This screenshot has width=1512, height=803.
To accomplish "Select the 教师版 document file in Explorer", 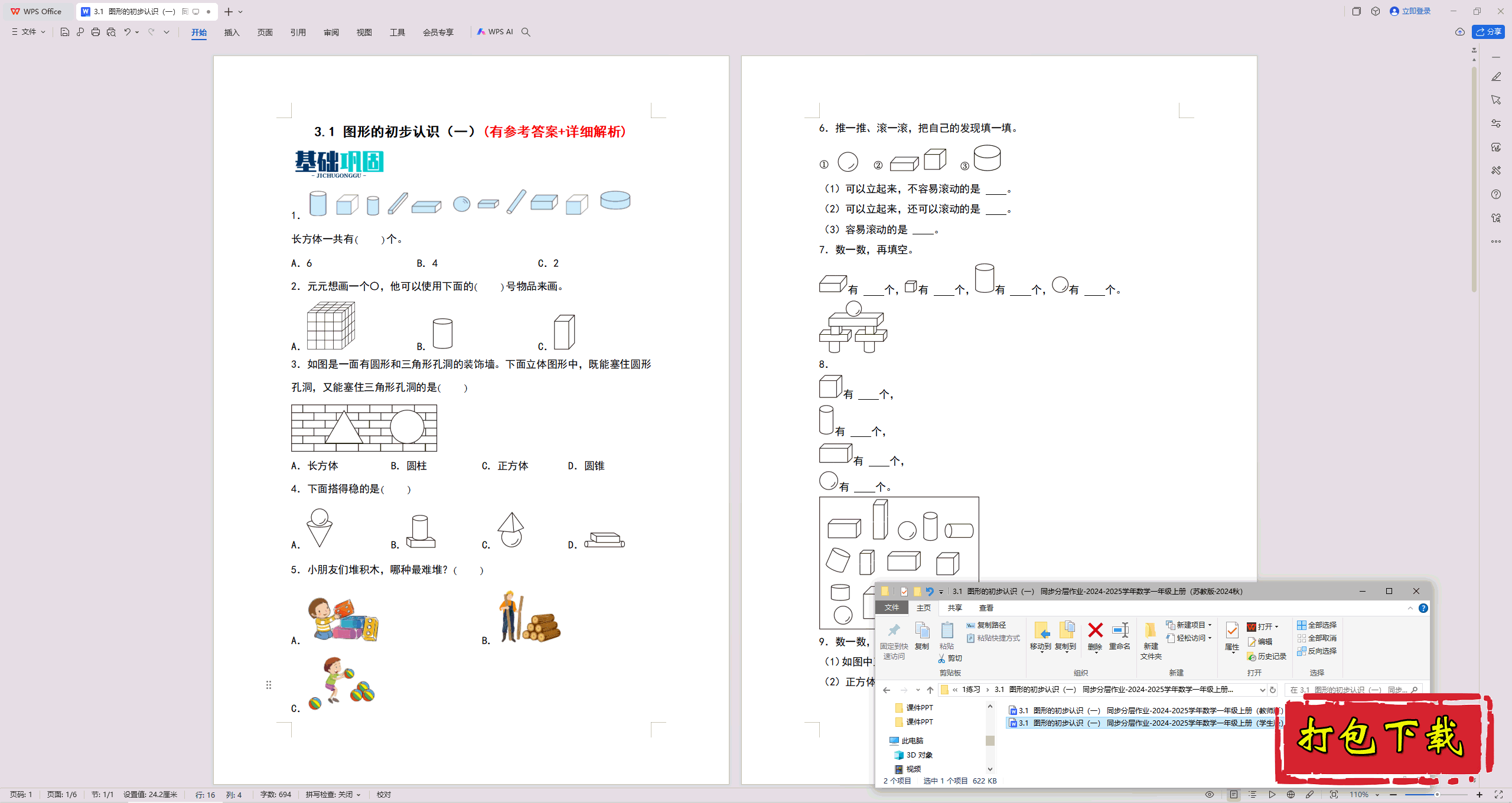I will [1146, 711].
